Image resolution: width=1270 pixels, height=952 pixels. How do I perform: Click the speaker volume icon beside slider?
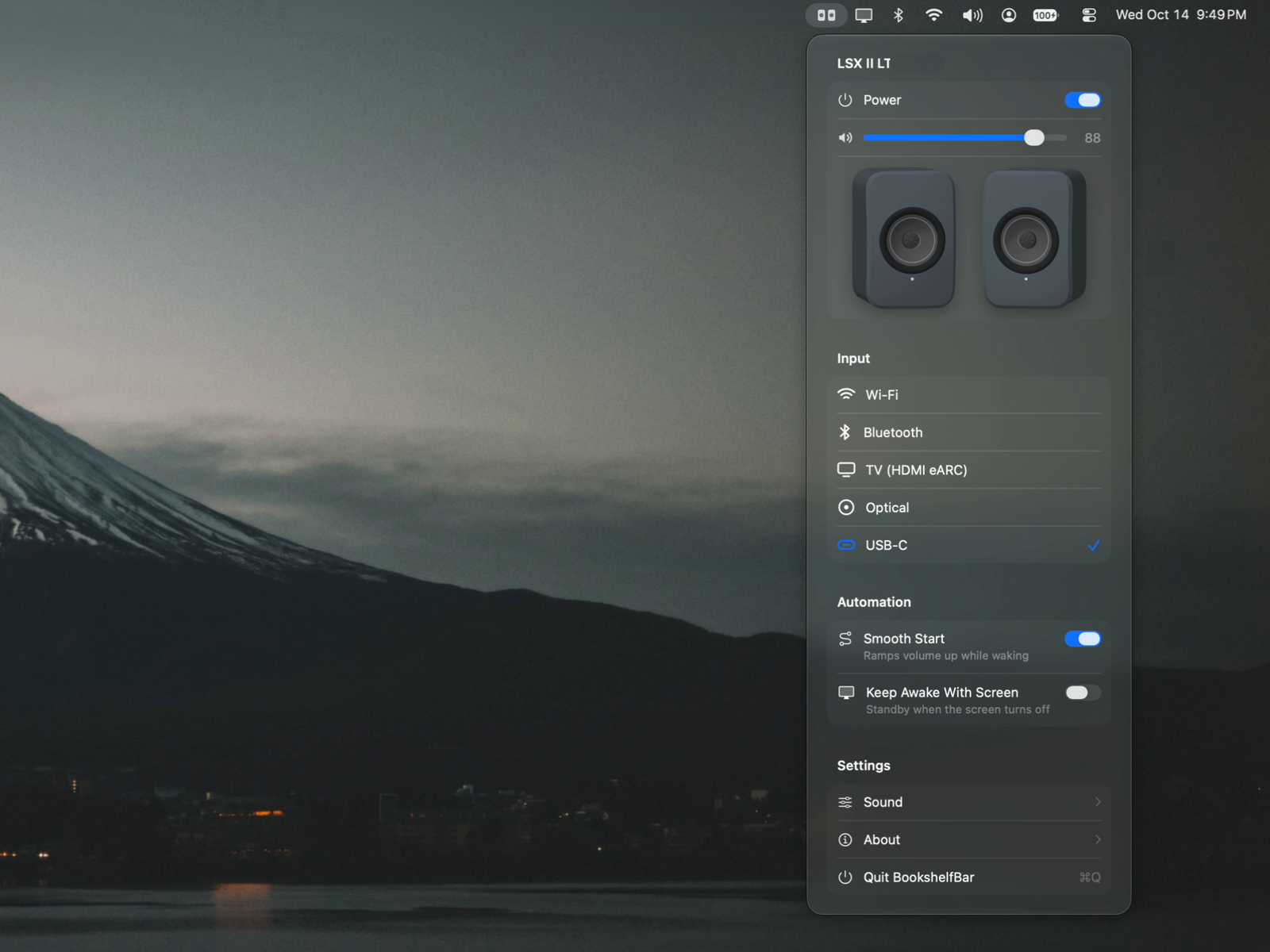845,138
